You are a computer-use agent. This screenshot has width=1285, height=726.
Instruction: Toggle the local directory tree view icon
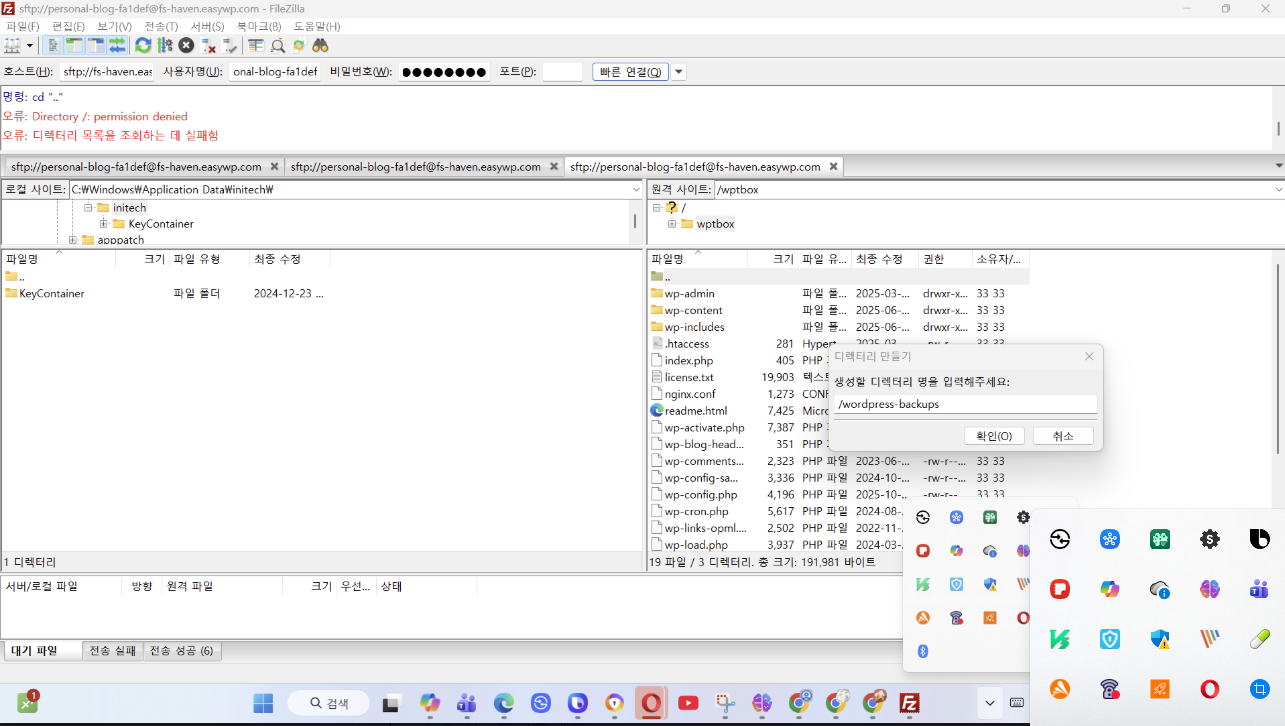tap(75, 45)
